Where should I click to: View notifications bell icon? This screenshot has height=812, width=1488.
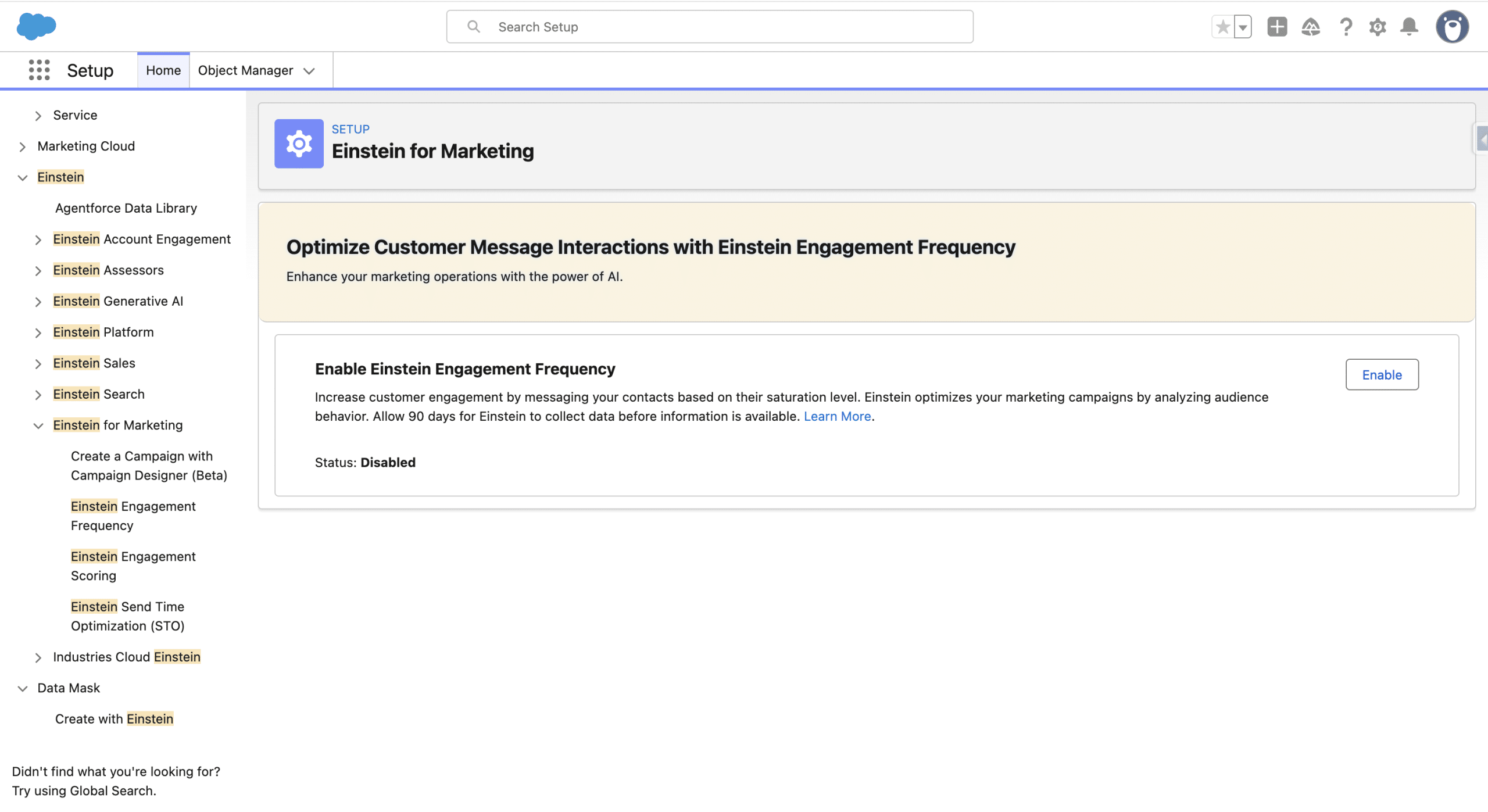(1409, 27)
